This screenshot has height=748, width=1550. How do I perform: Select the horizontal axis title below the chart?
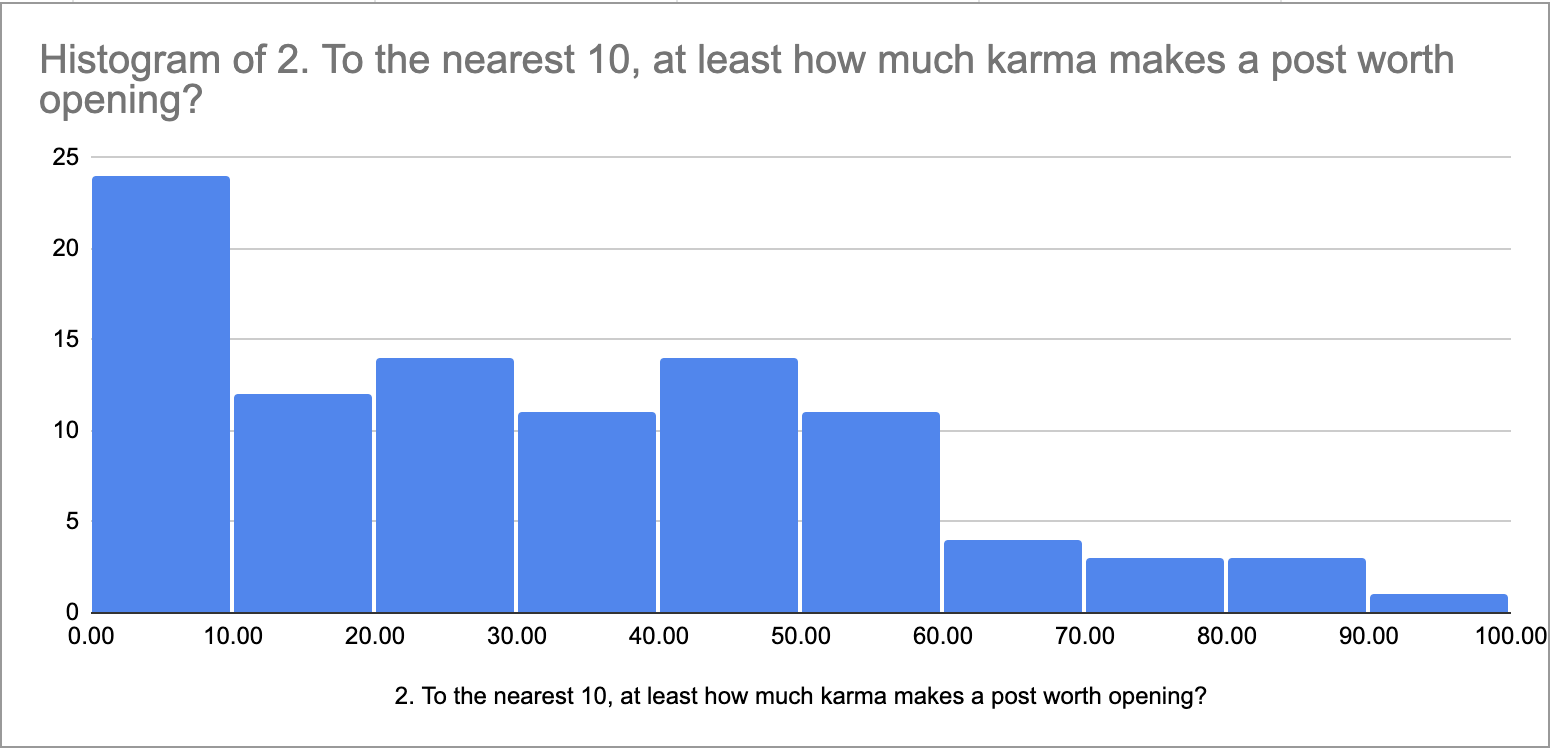tap(801, 697)
